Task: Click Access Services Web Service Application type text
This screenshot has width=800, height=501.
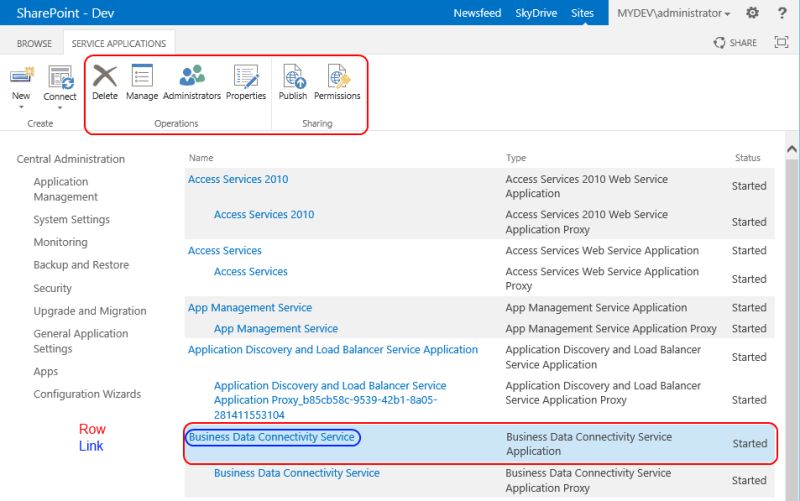Action: click(602, 250)
